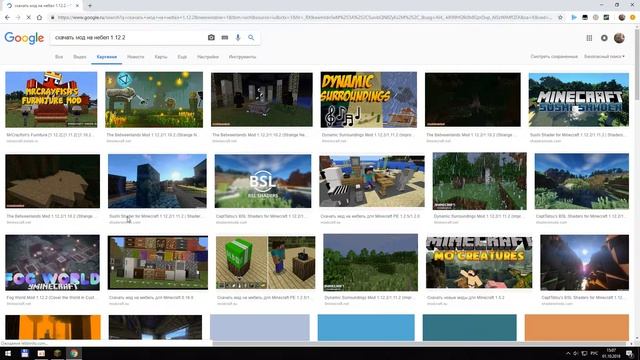Image resolution: width=640 pixels, height=360 pixels.
Task: Open the fireflies Betweenlands thumbnail
Action: (x=154, y=100)
